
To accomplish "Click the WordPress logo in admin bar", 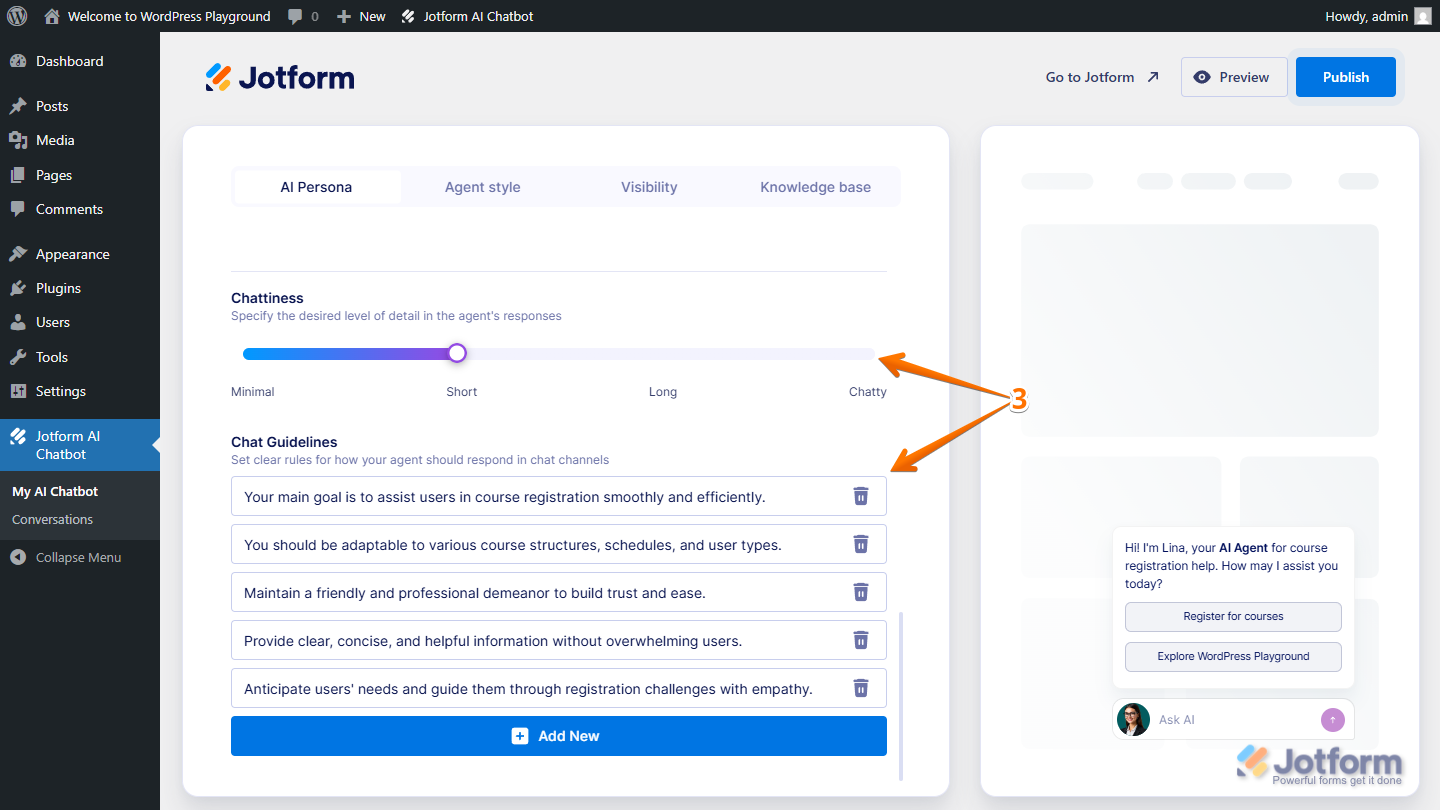I will (x=17, y=16).
